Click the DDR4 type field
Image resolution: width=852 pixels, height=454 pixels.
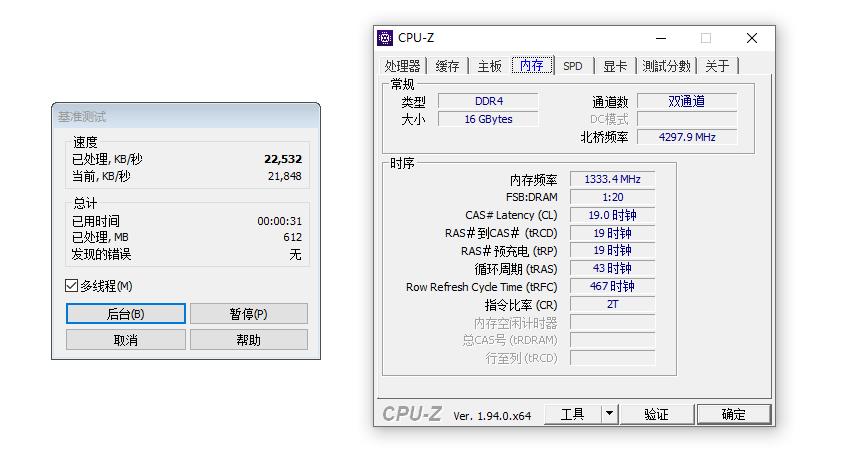click(x=488, y=101)
